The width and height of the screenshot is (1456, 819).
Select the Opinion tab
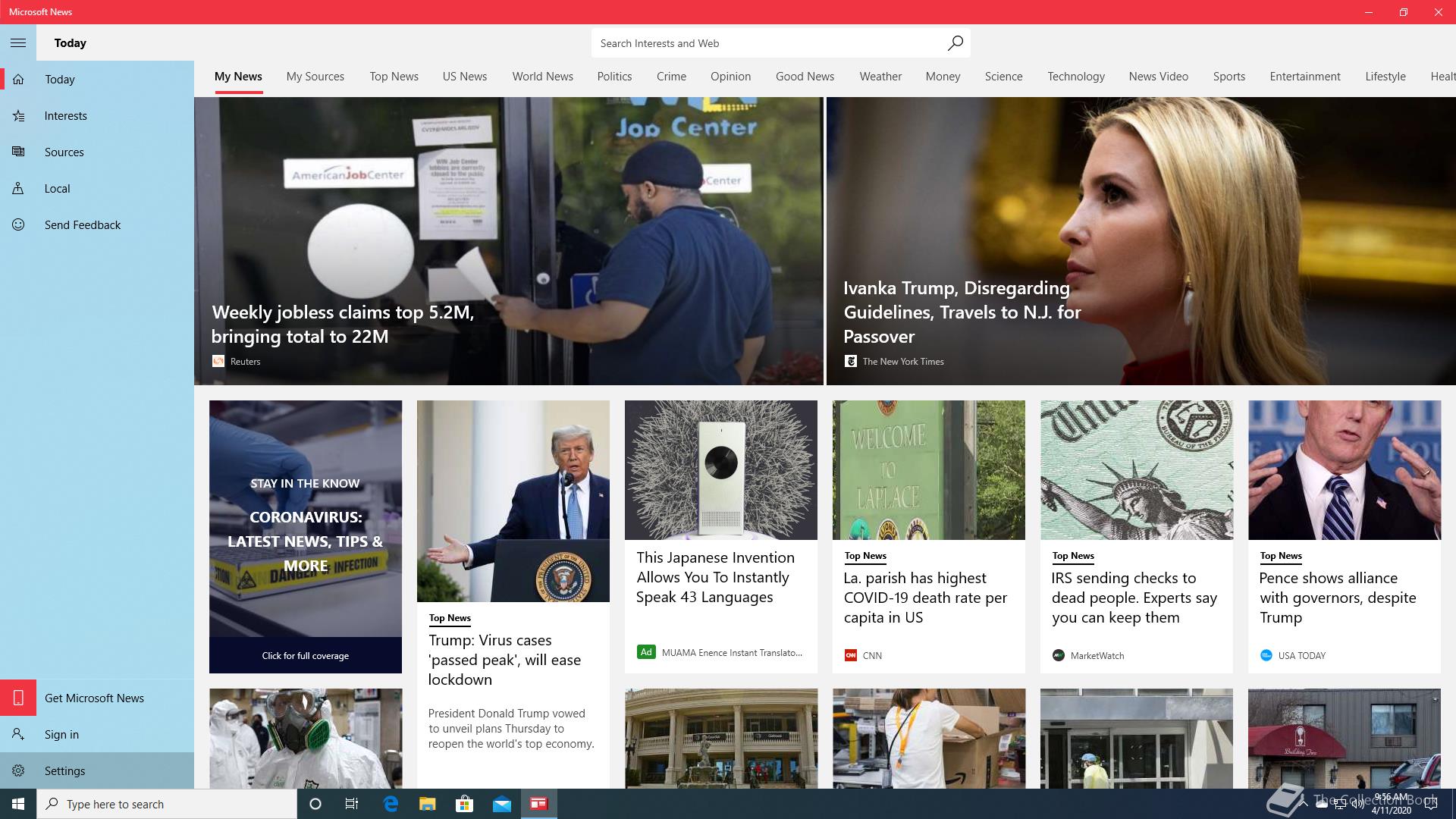tap(731, 77)
